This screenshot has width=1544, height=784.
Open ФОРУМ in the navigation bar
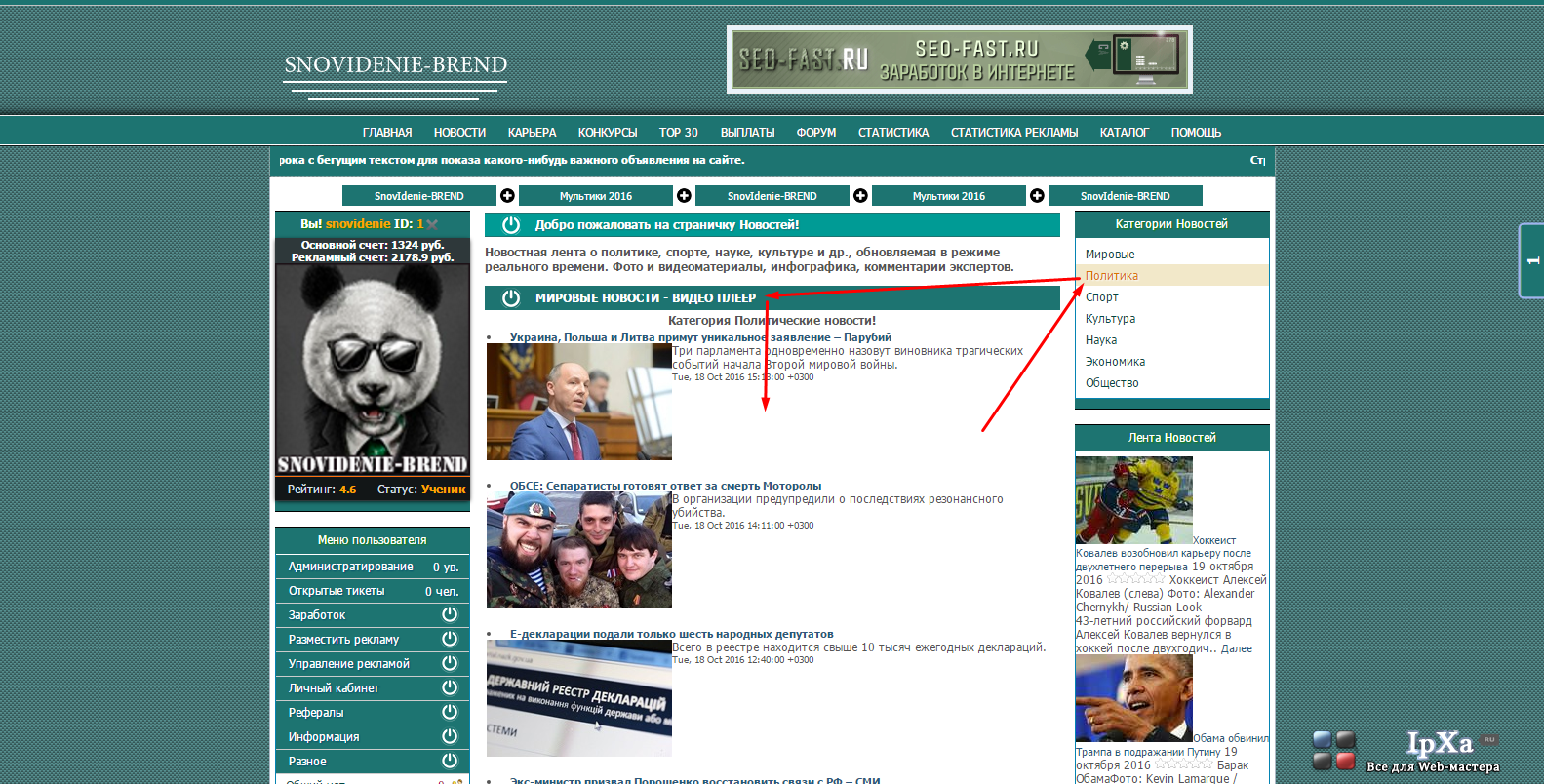tap(816, 133)
